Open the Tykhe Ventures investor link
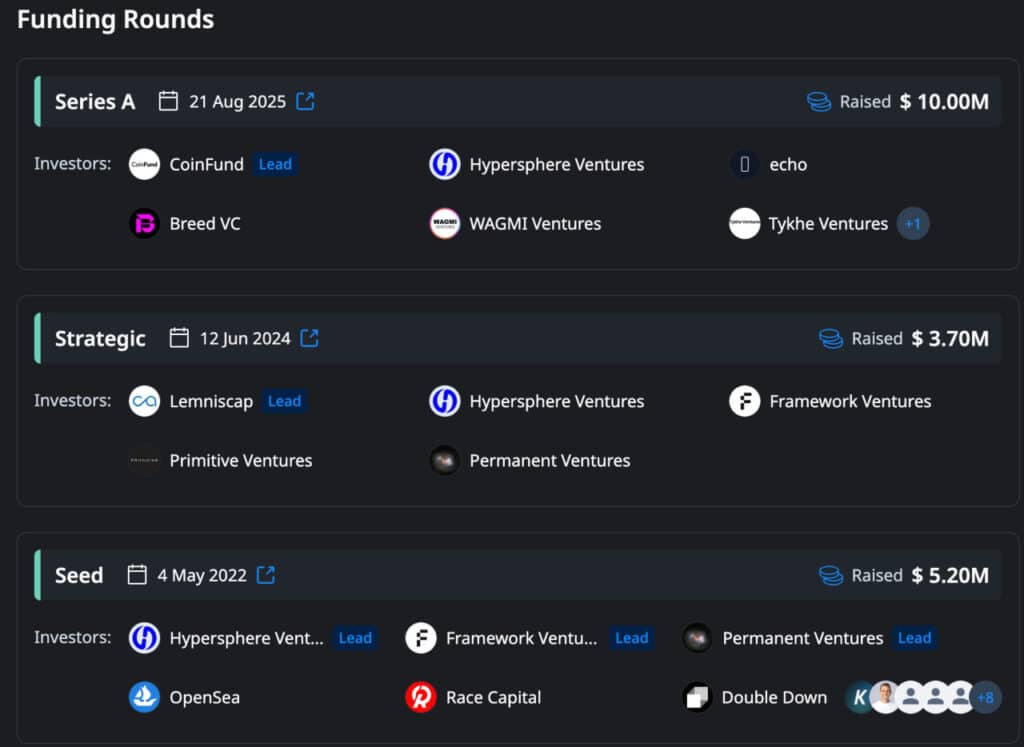This screenshot has height=747, width=1024. [x=828, y=224]
